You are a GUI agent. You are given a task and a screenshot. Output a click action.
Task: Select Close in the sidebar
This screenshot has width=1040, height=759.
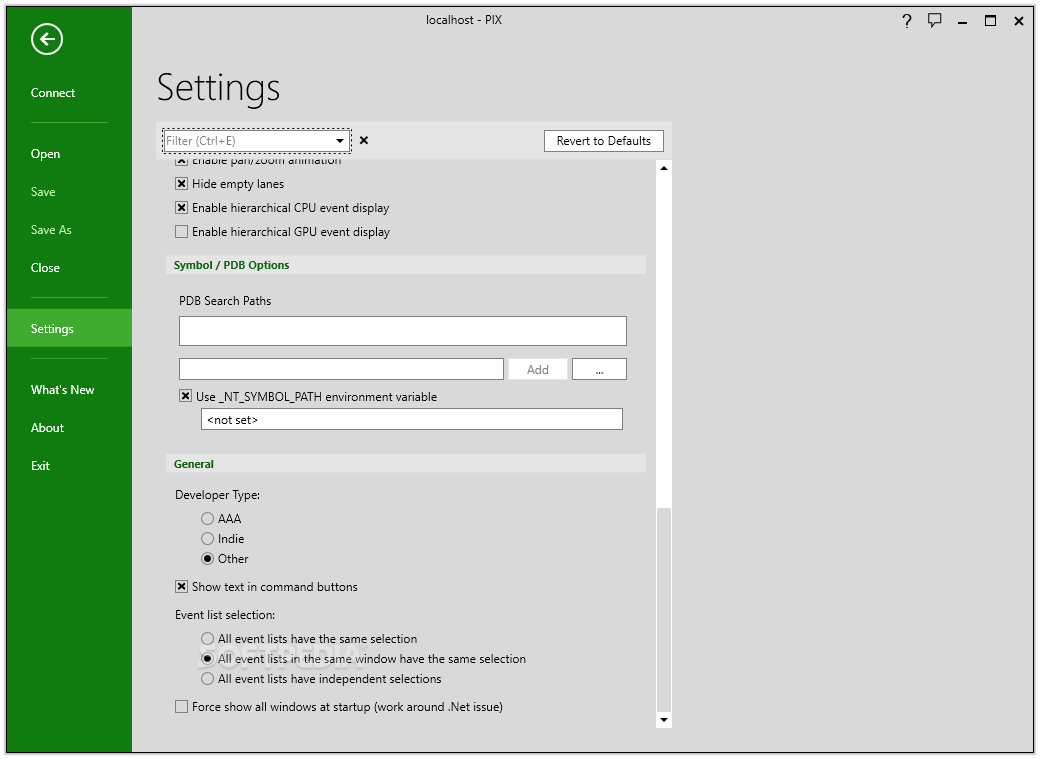pos(45,268)
